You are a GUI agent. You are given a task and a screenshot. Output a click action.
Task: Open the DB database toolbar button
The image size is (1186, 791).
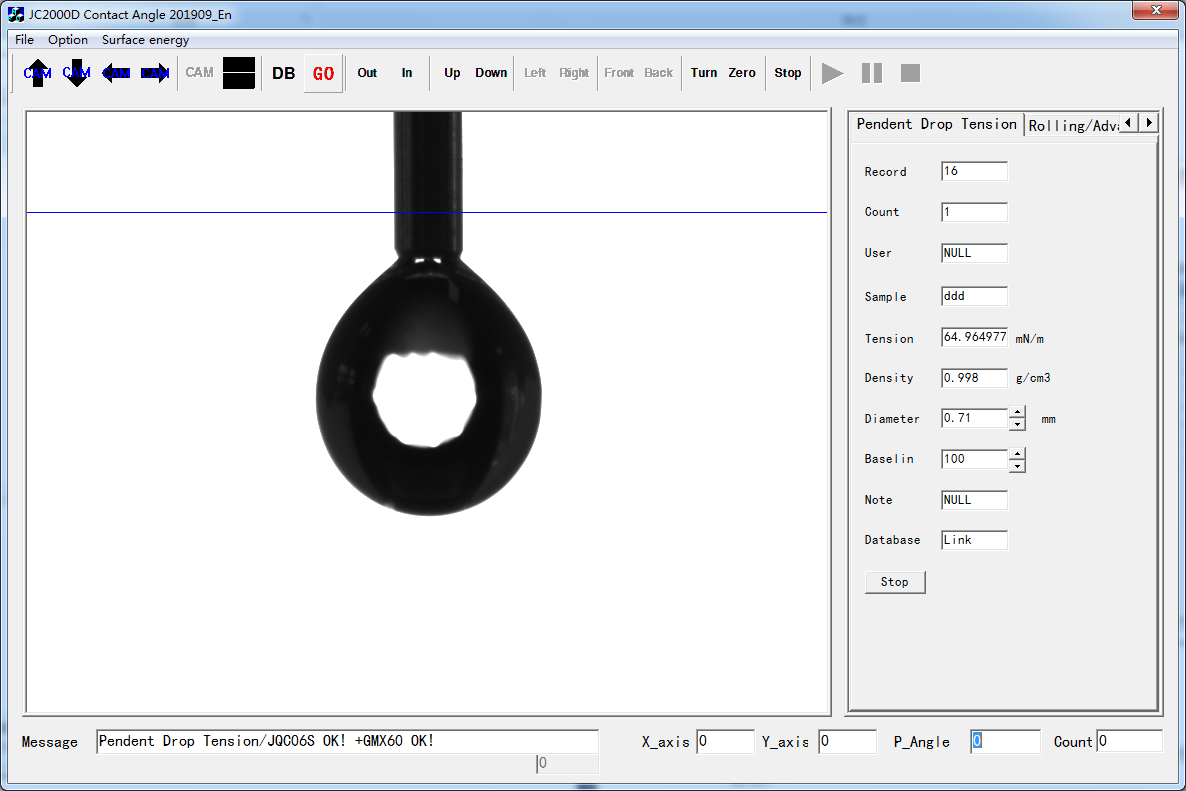click(284, 73)
